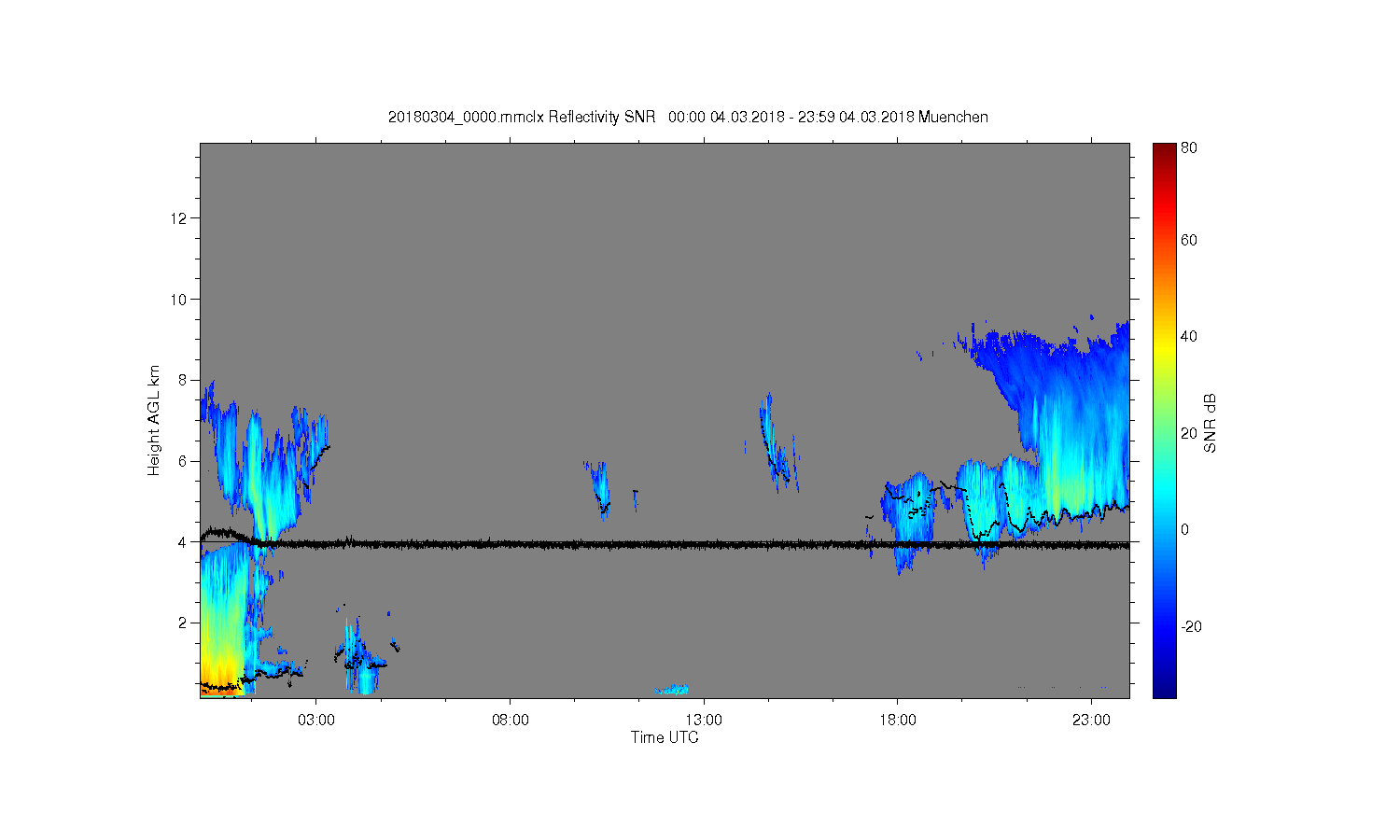Click the height tick label 6
The height and width of the screenshot is (840, 1400).
tap(183, 461)
